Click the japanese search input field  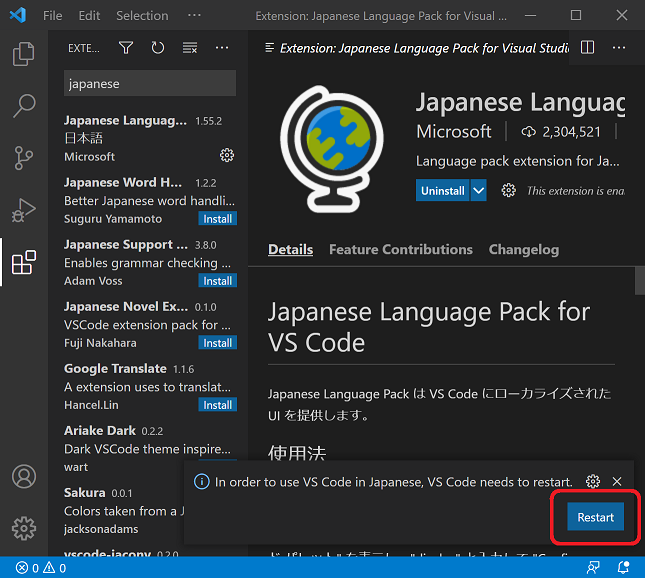point(150,84)
